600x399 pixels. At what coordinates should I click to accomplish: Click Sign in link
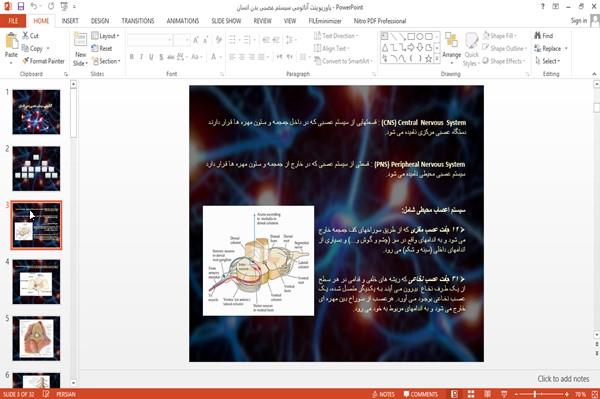(579, 21)
